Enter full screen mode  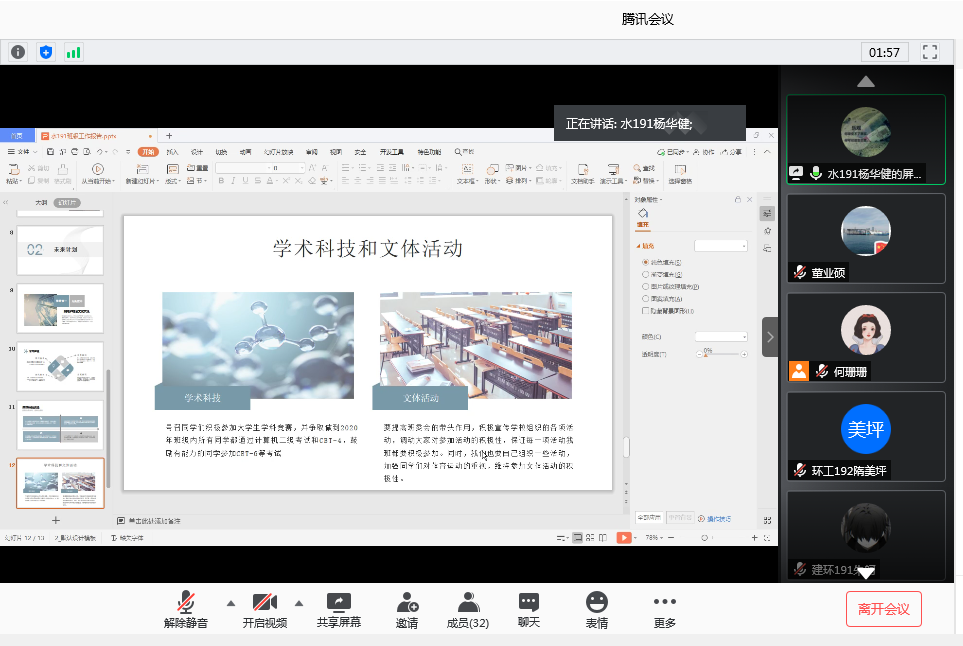coord(930,52)
